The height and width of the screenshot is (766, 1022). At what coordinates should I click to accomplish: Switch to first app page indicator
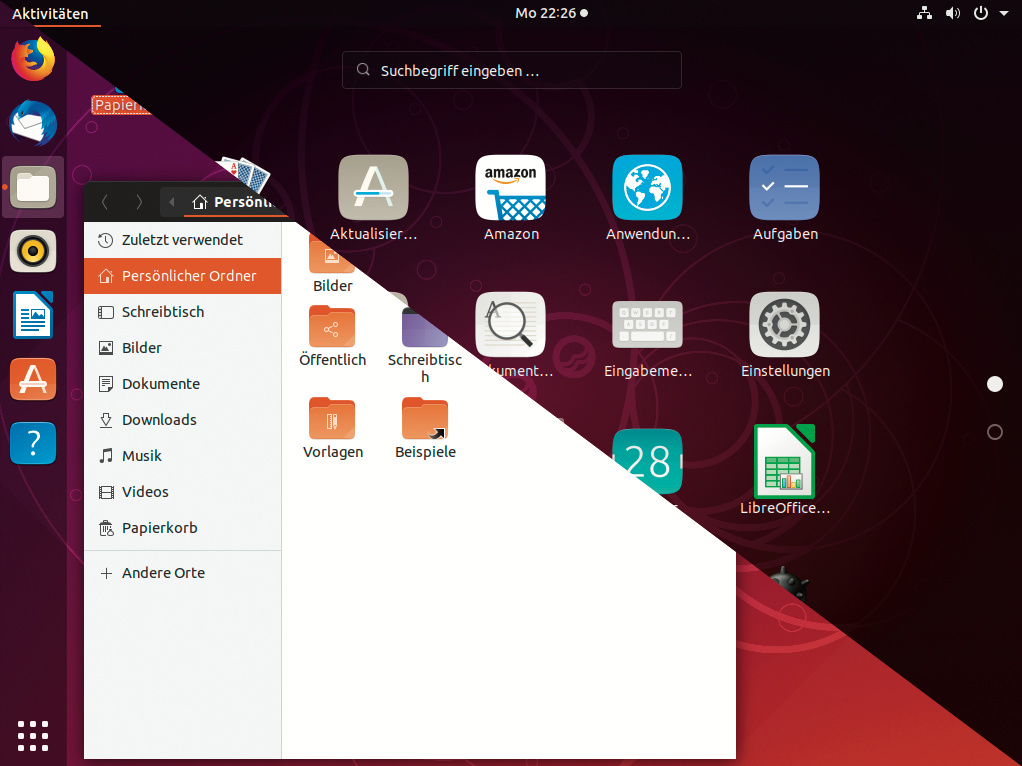pyautogui.click(x=995, y=384)
